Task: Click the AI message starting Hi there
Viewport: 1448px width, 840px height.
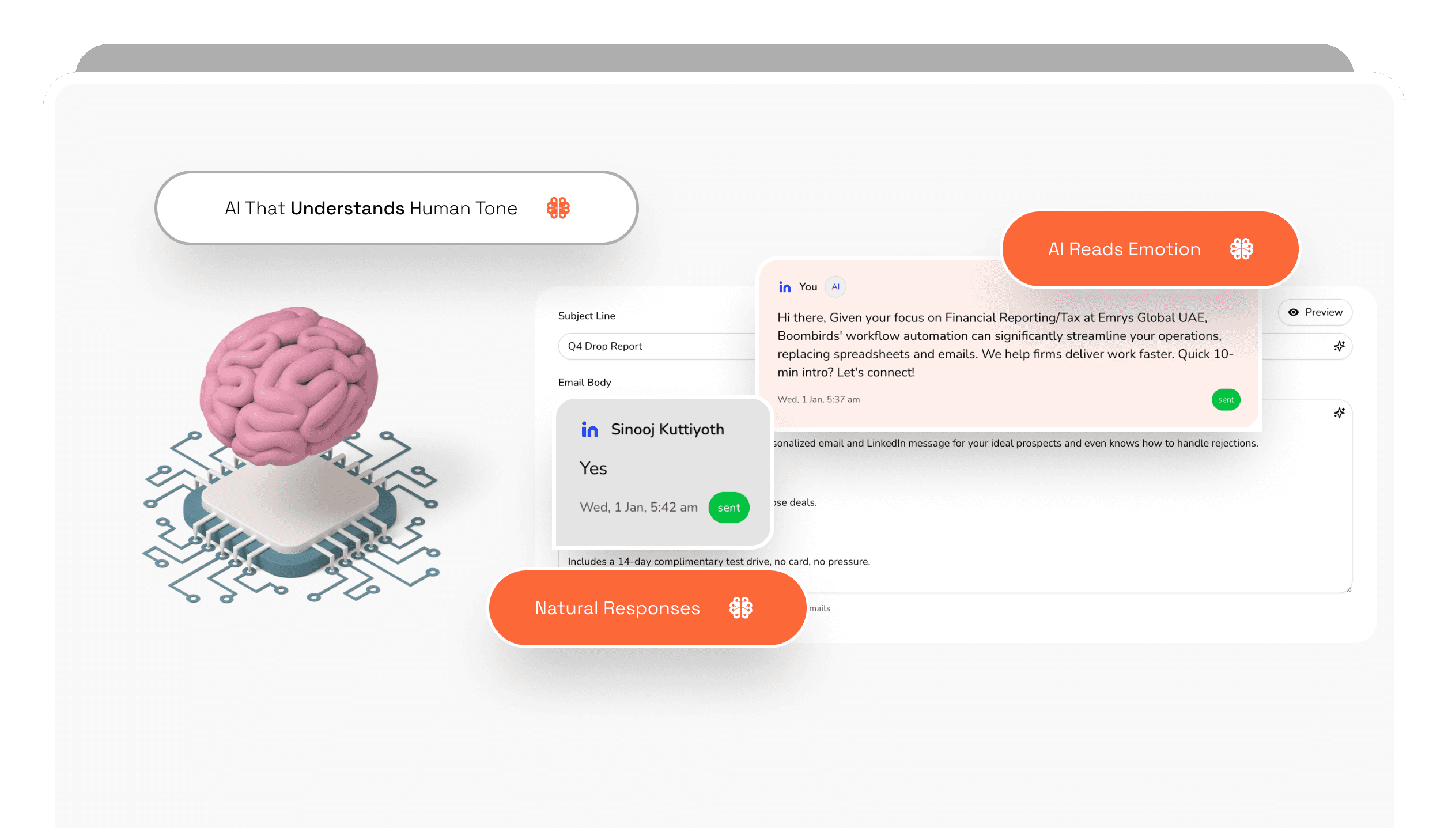Action: (x=1005, y=345)
